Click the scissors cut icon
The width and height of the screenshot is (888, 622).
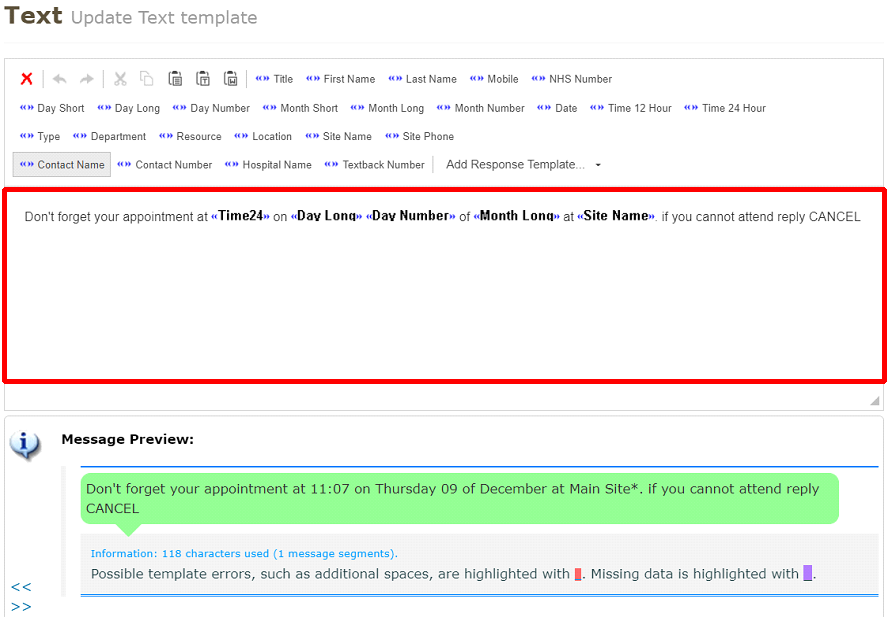(120, 79)
